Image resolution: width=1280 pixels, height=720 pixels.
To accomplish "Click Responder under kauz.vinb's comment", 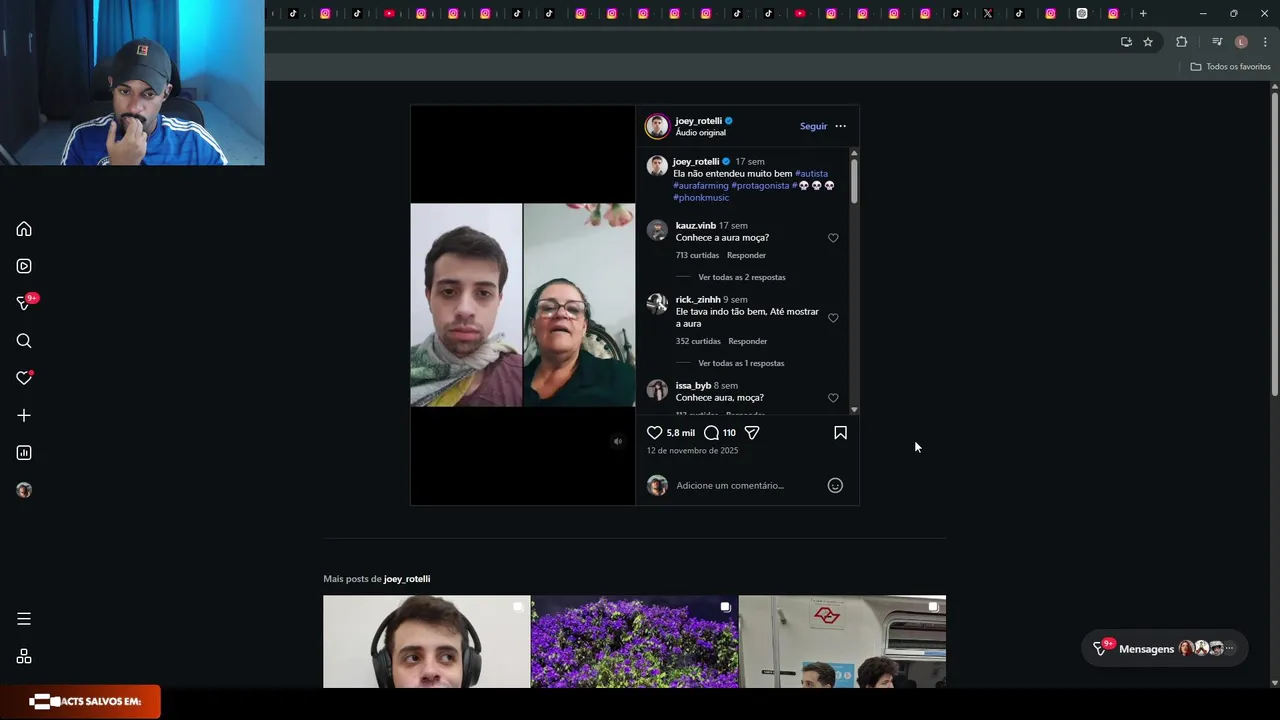I will click(x=746, y=255).
